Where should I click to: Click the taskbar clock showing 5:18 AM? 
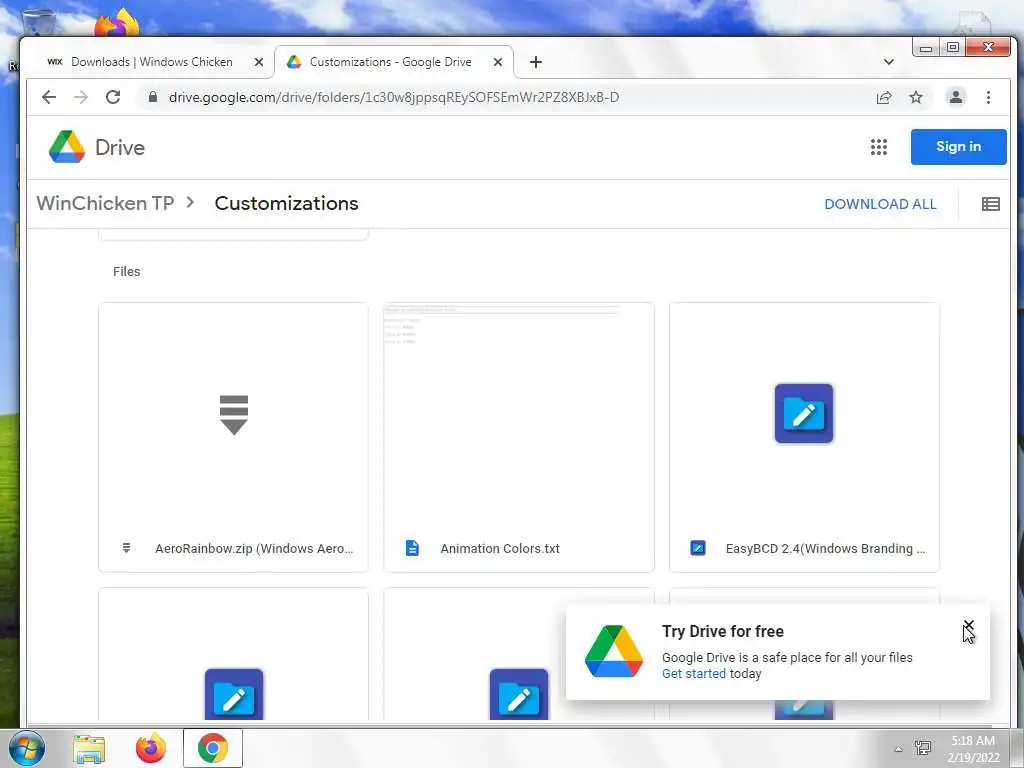point(973,749)
